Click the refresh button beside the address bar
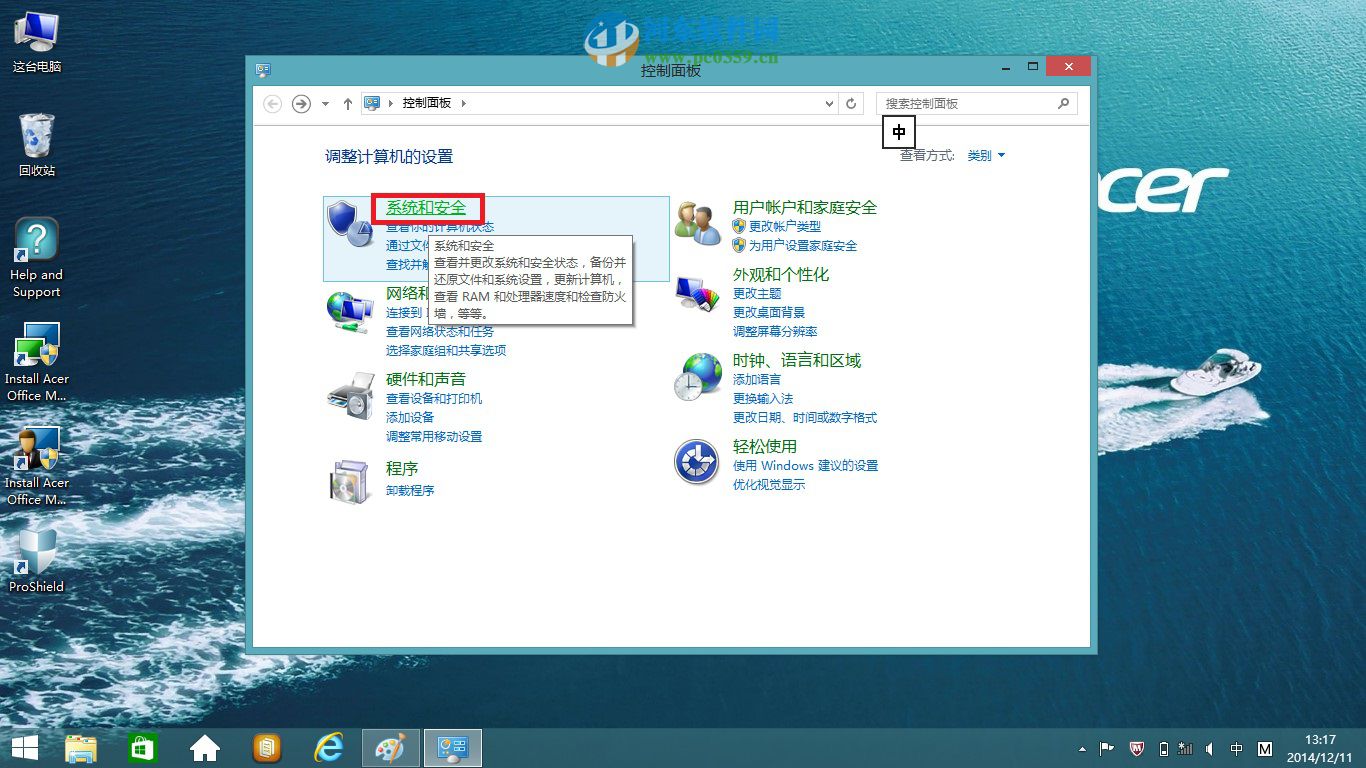Image resolution: width=1366 pixels, height=768 pixels. pyautogui.click(x=851, y=103)
